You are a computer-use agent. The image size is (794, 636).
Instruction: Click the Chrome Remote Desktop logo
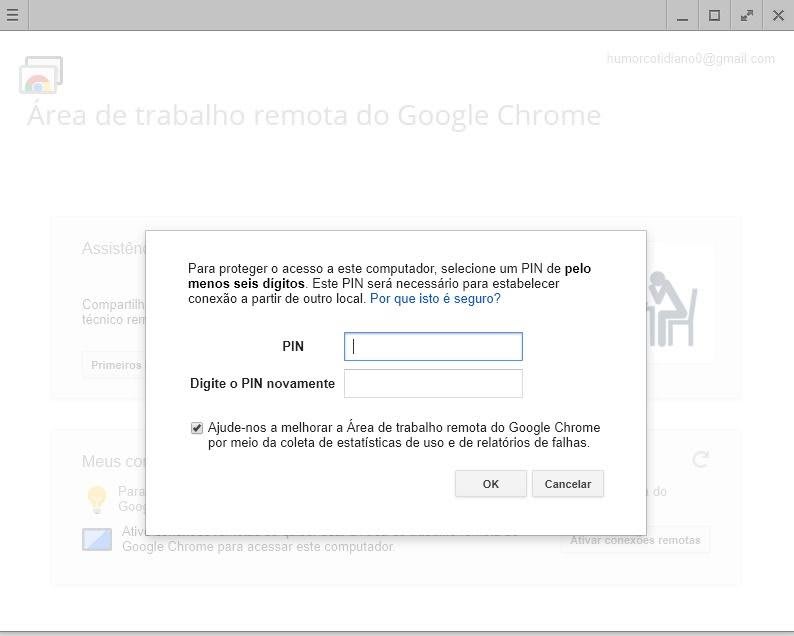[41, 76]
